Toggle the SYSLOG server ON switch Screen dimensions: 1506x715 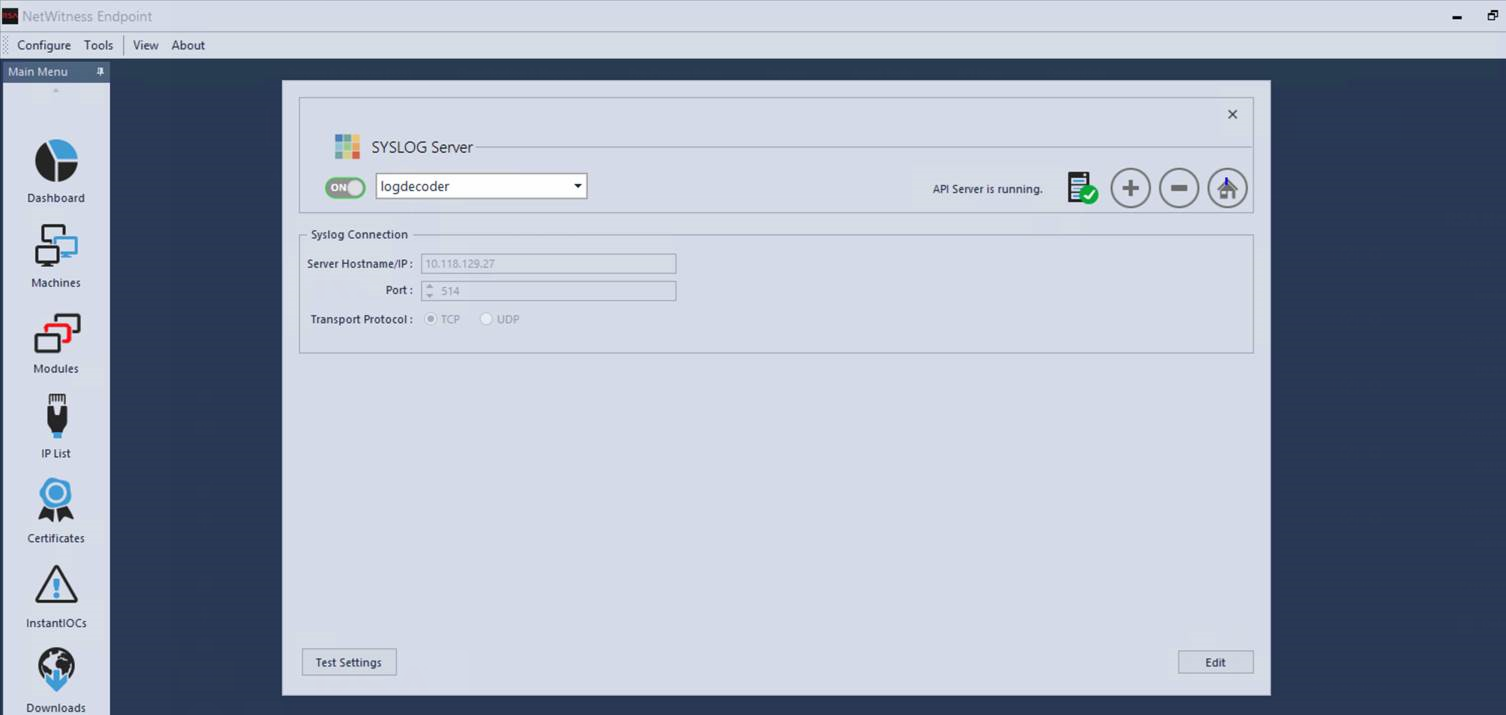(x=345, y=187)
